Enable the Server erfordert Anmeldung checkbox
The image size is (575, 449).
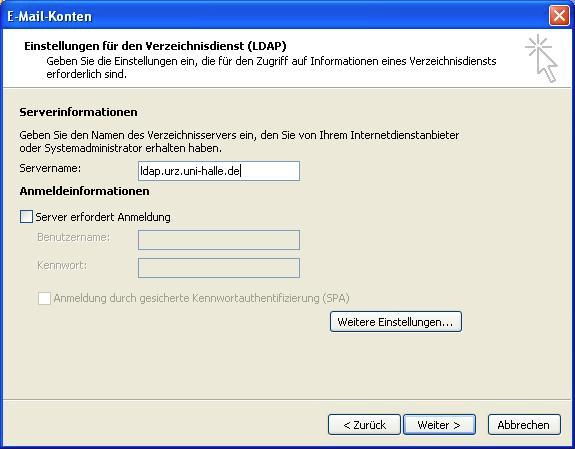[x=26, y=217]
